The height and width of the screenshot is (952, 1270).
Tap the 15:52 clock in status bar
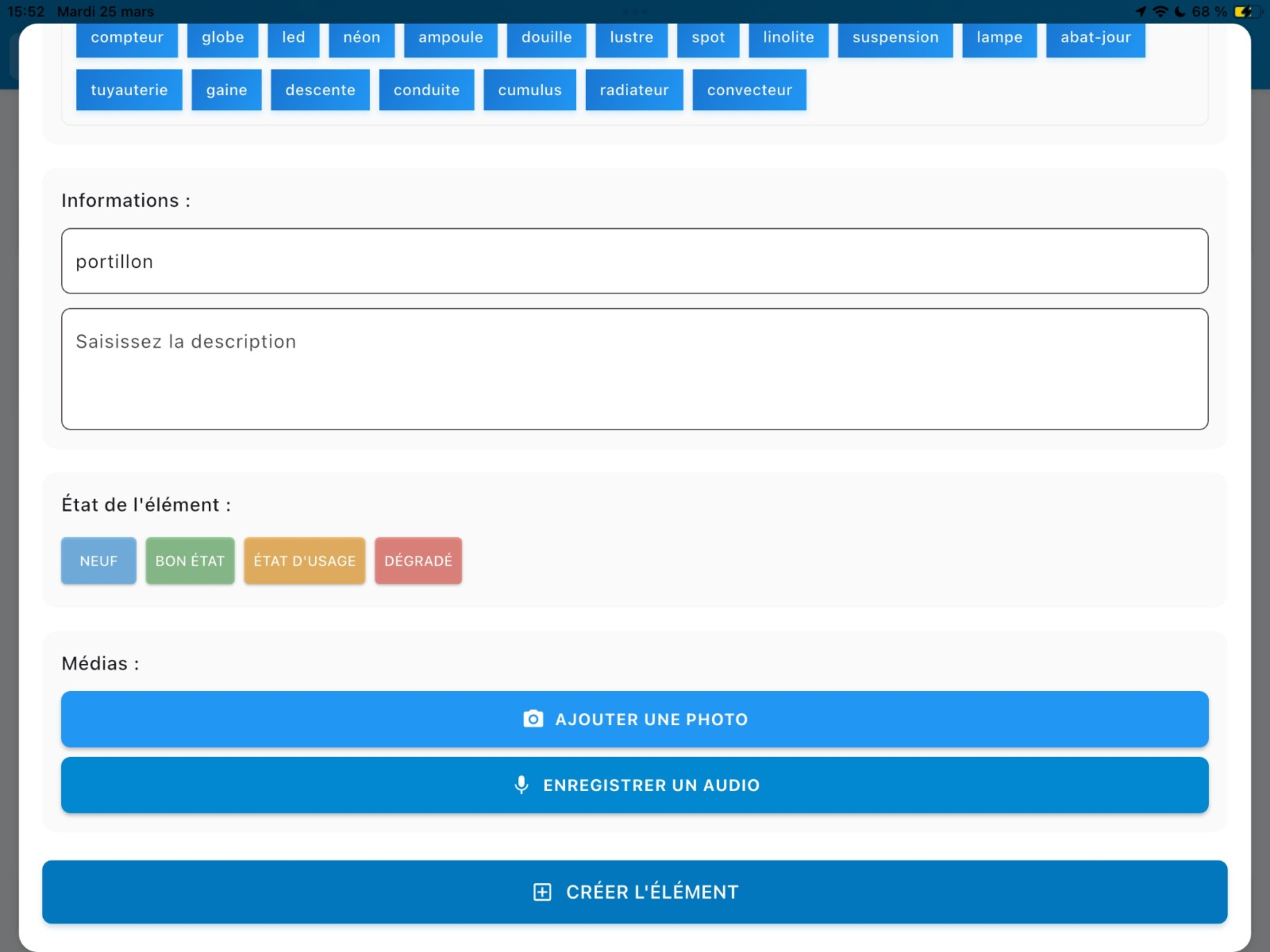click(x=26, y=12)
